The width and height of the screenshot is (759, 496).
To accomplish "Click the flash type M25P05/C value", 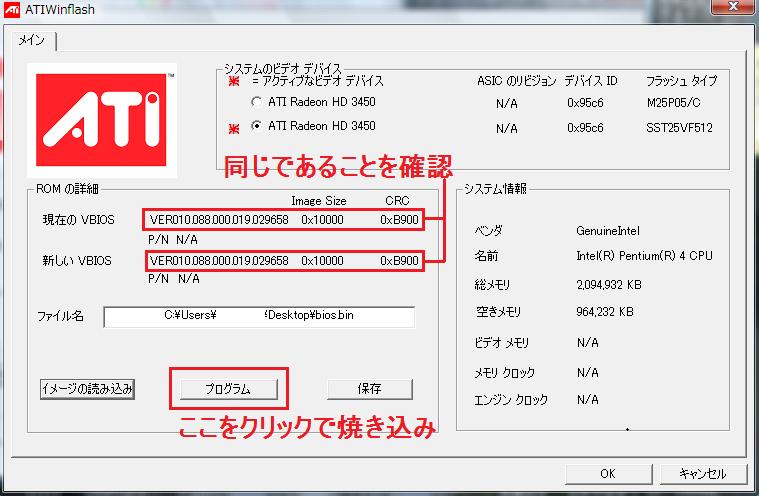I will point(673,103).
